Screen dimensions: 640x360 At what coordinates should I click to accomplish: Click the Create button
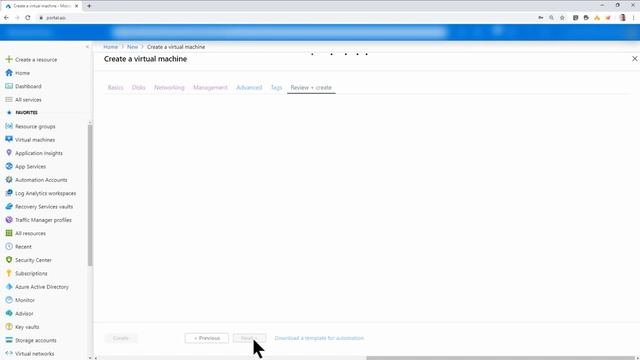[x=121, y=338]
